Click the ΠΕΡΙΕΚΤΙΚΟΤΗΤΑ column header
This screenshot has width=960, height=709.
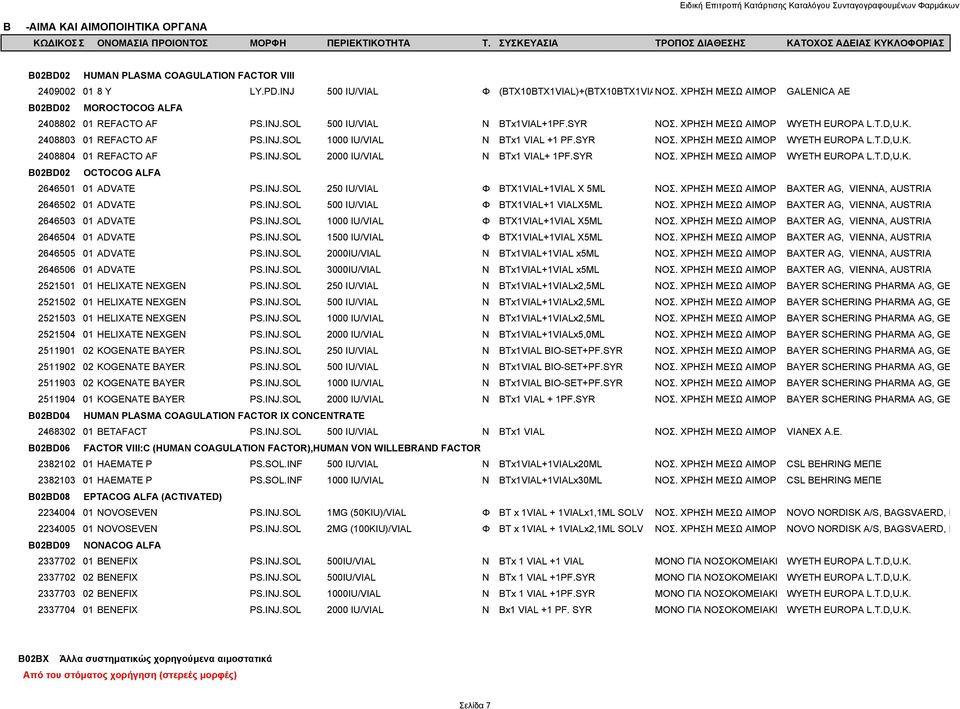[368, 43]
